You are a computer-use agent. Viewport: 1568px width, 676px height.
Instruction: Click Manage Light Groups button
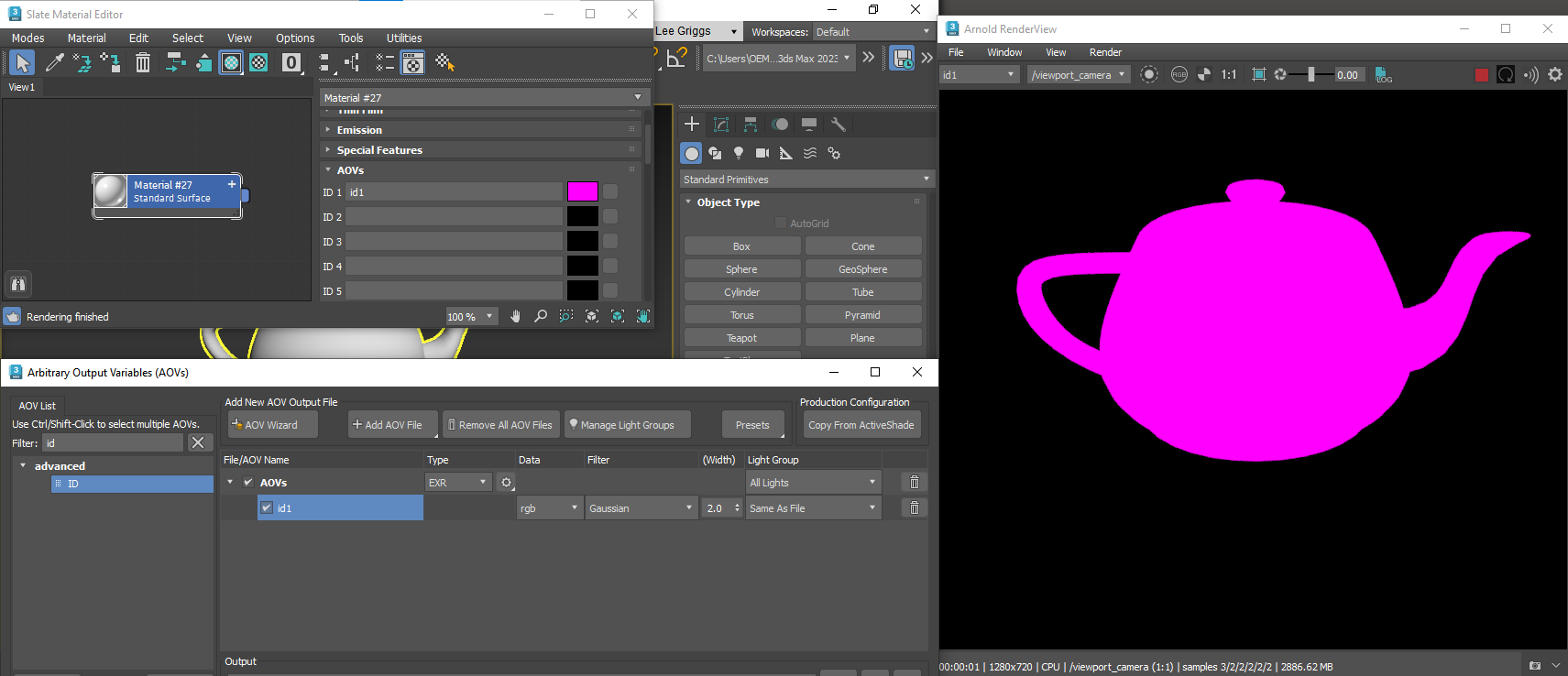[628, 425]
